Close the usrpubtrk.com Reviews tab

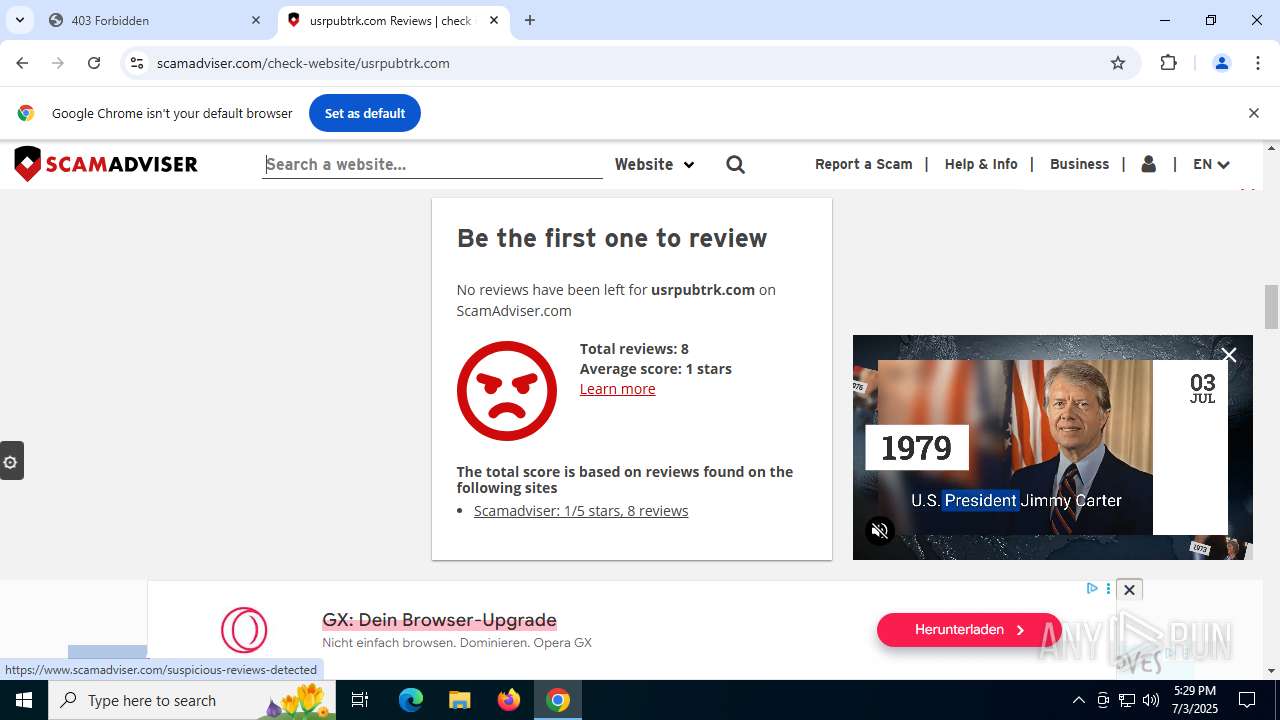tap(494, 20)
